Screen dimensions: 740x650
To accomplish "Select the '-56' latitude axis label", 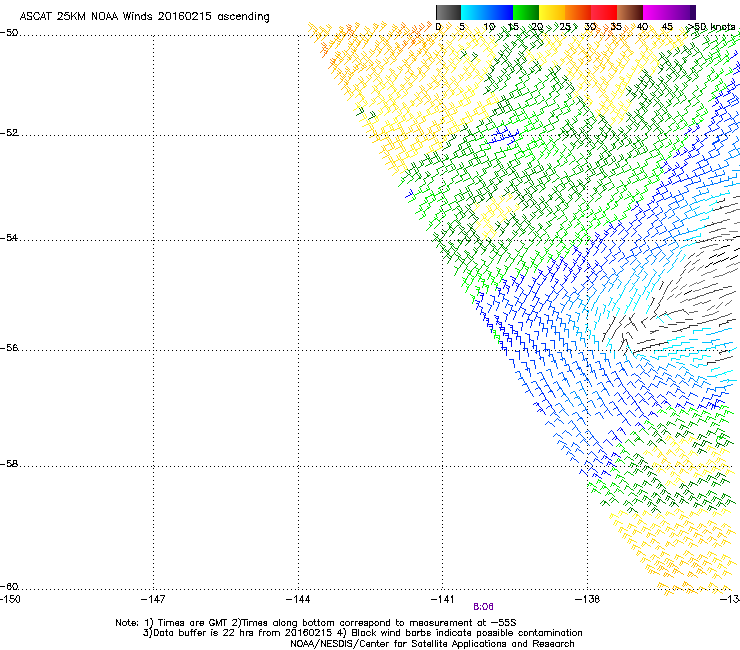I will (x=9, y=348).
